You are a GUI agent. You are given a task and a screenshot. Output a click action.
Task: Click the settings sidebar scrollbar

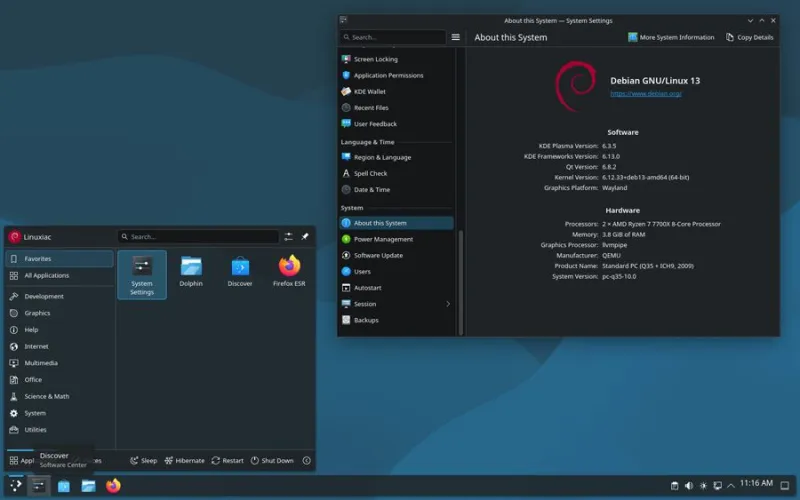pos(461,283)
